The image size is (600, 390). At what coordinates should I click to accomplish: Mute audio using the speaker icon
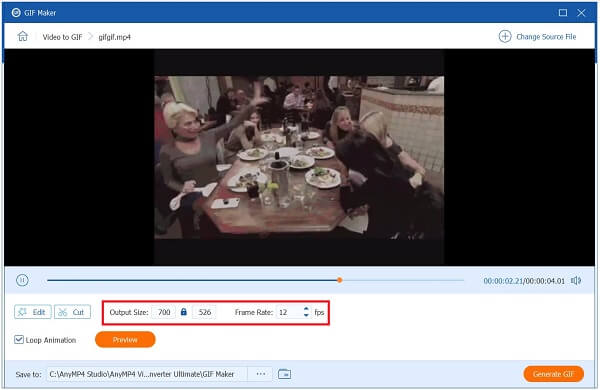576,281
